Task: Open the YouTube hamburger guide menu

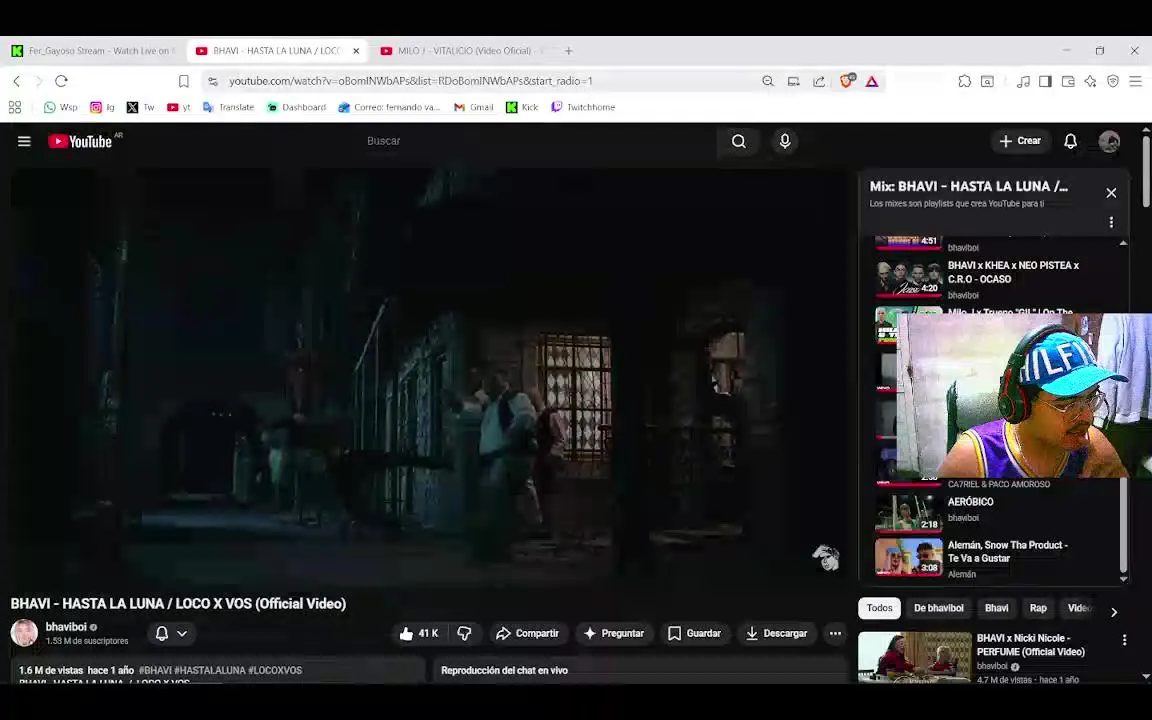Action: point(24,141)
